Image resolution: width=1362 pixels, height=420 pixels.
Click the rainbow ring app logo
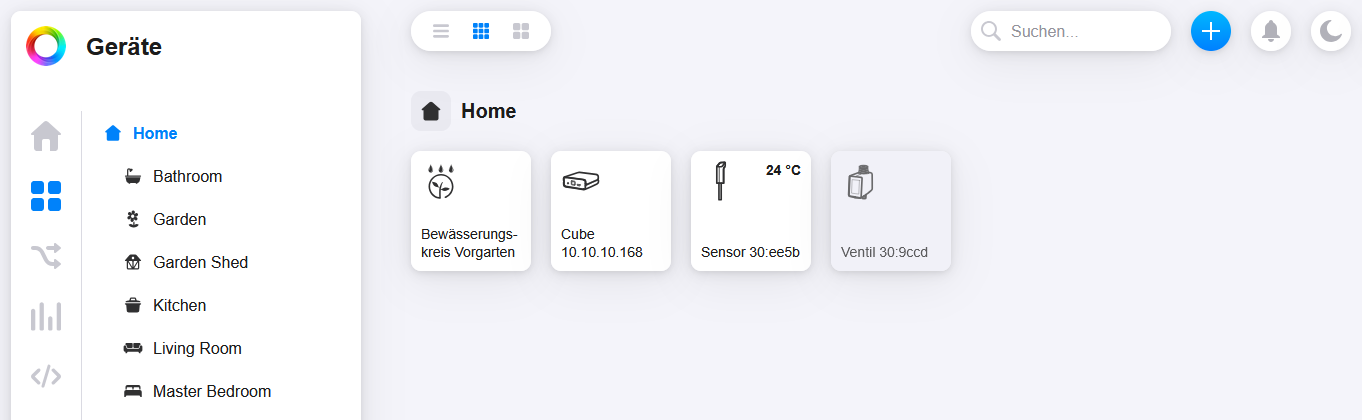click(46, 46)
